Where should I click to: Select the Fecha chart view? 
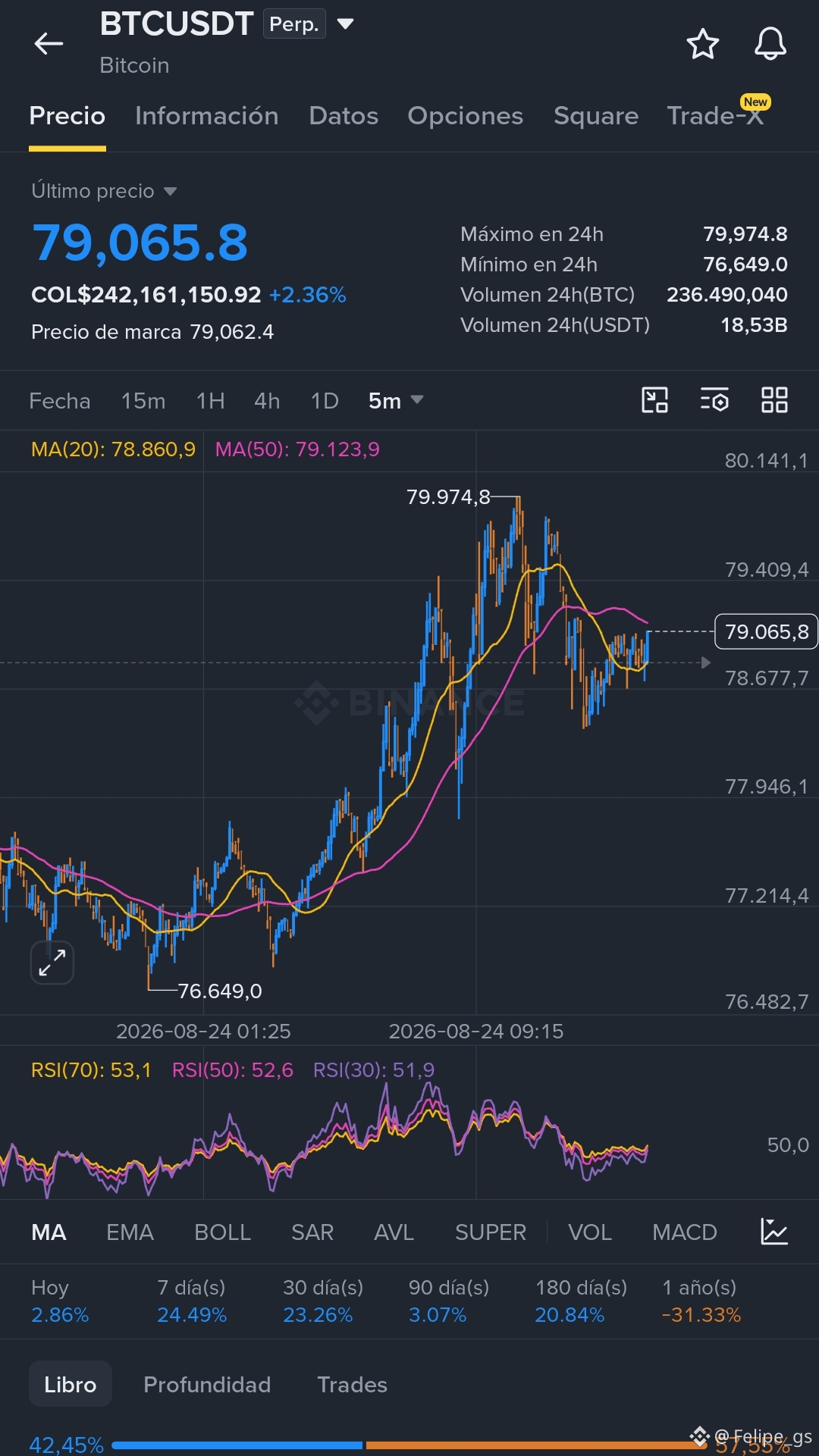point(59,401)
